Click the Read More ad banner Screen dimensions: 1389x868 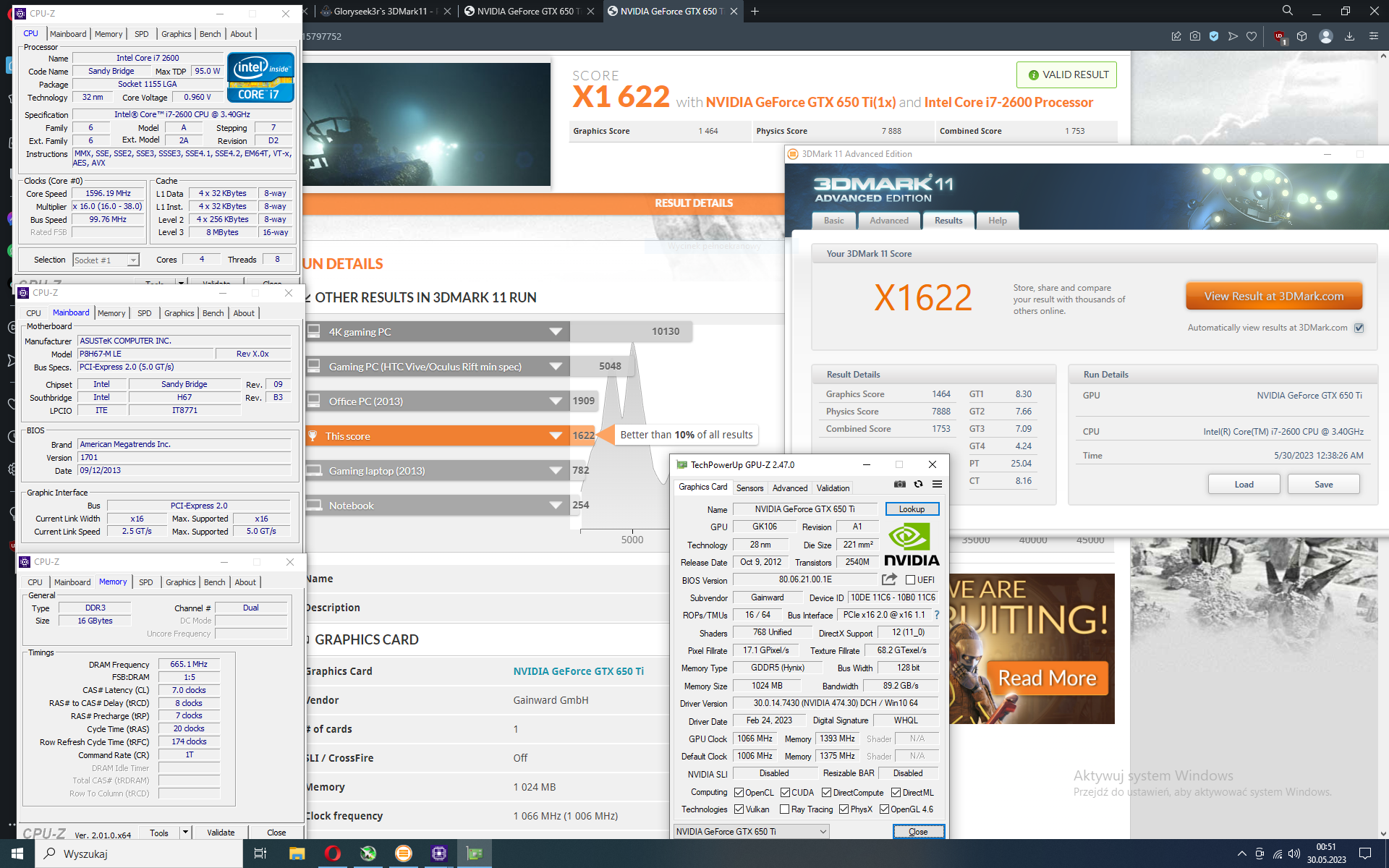point(1047,678)
